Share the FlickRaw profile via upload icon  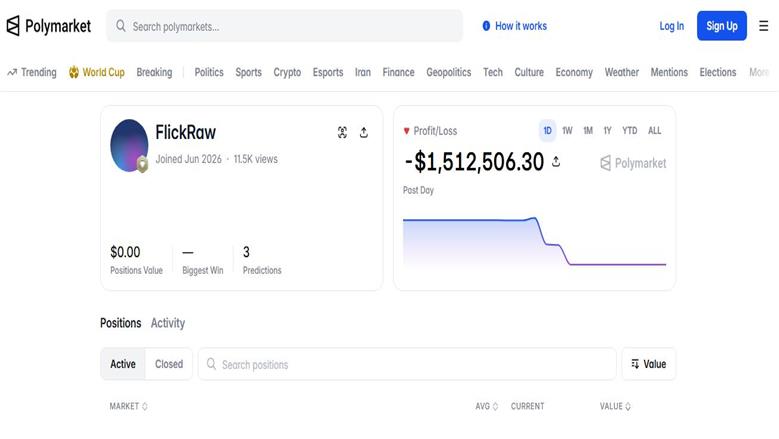[x=364, y=133]
